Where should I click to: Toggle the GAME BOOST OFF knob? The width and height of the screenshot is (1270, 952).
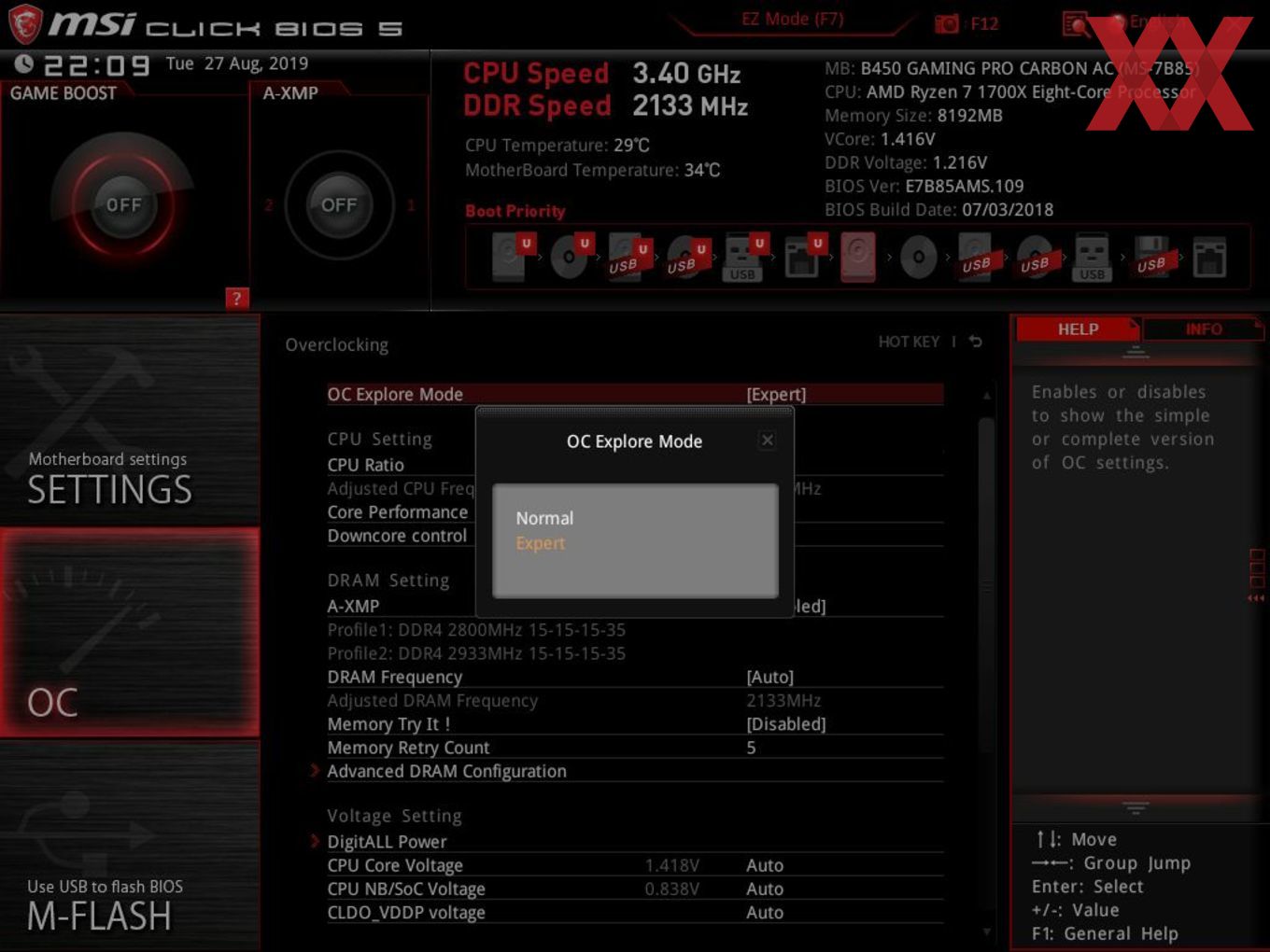pos(123,204)
